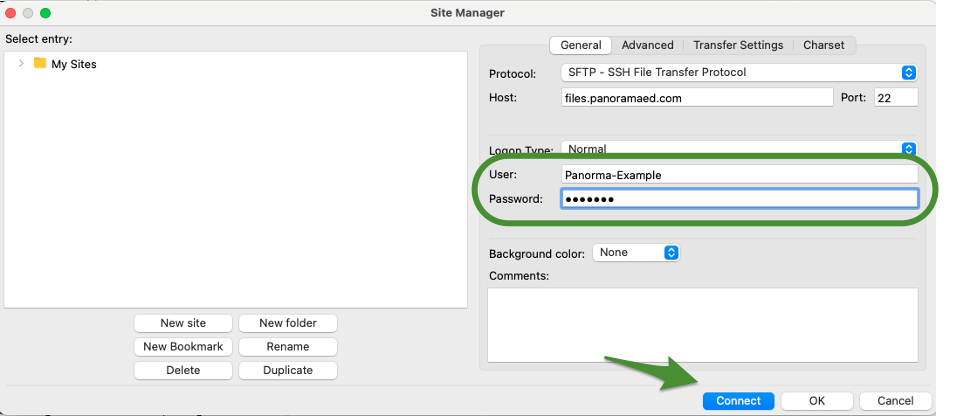Open the Background color dropdown
The image size is (980, 416).
point(636,253)
